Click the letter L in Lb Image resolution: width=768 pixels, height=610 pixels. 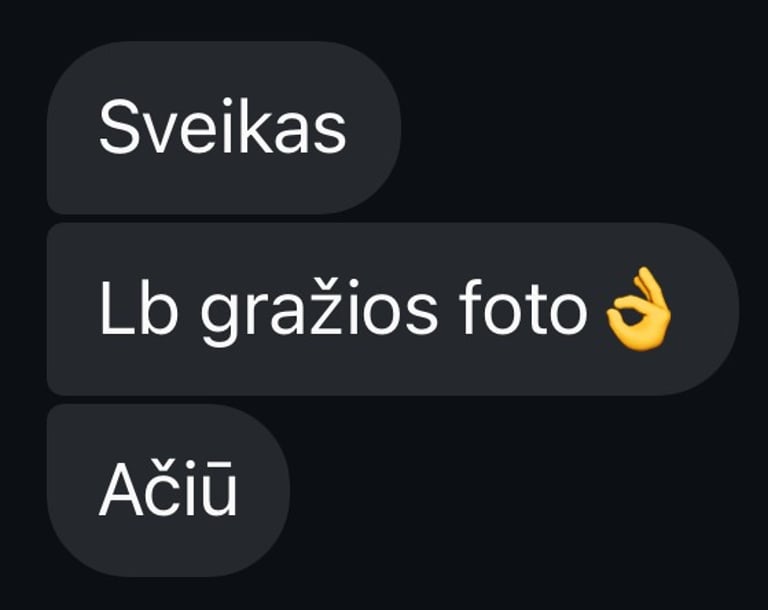pos(116,308)
